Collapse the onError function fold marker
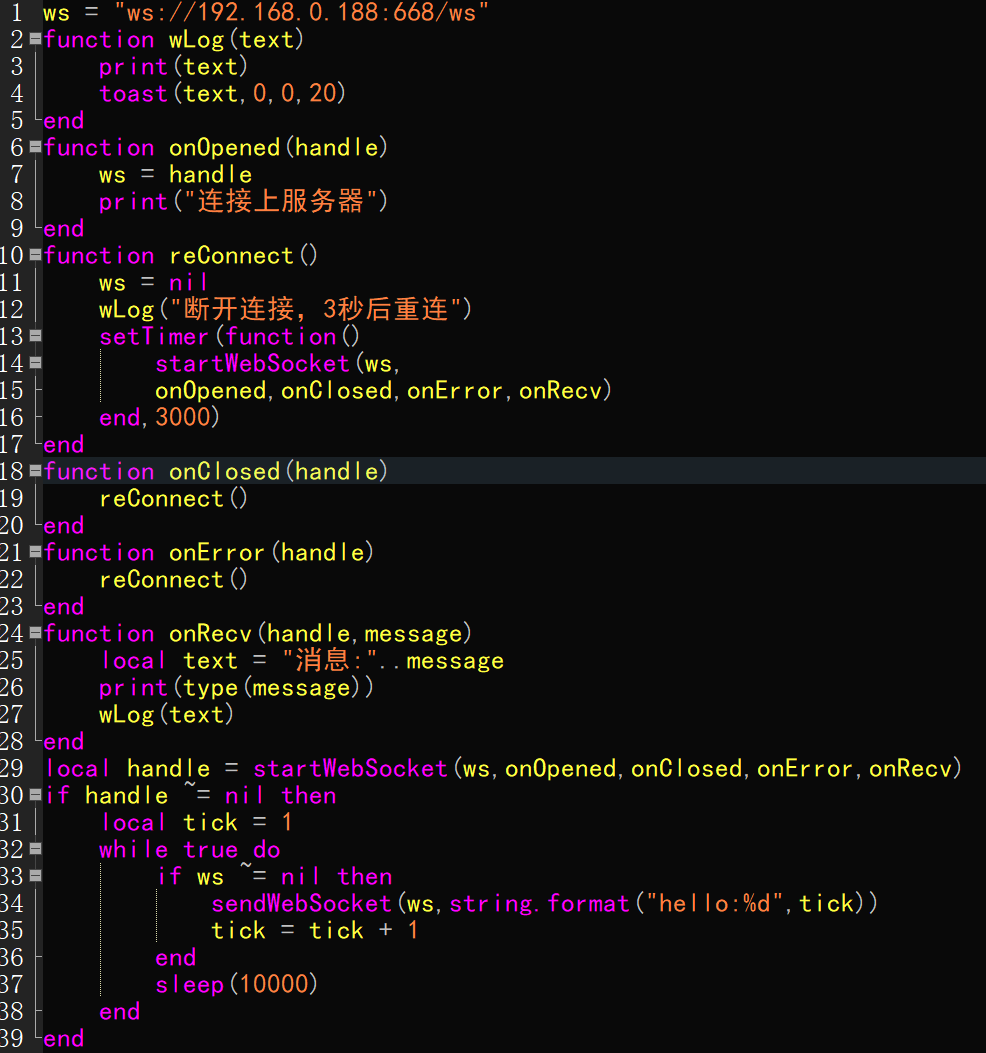Screen dimensions: 986x1053 pos(36,552)
